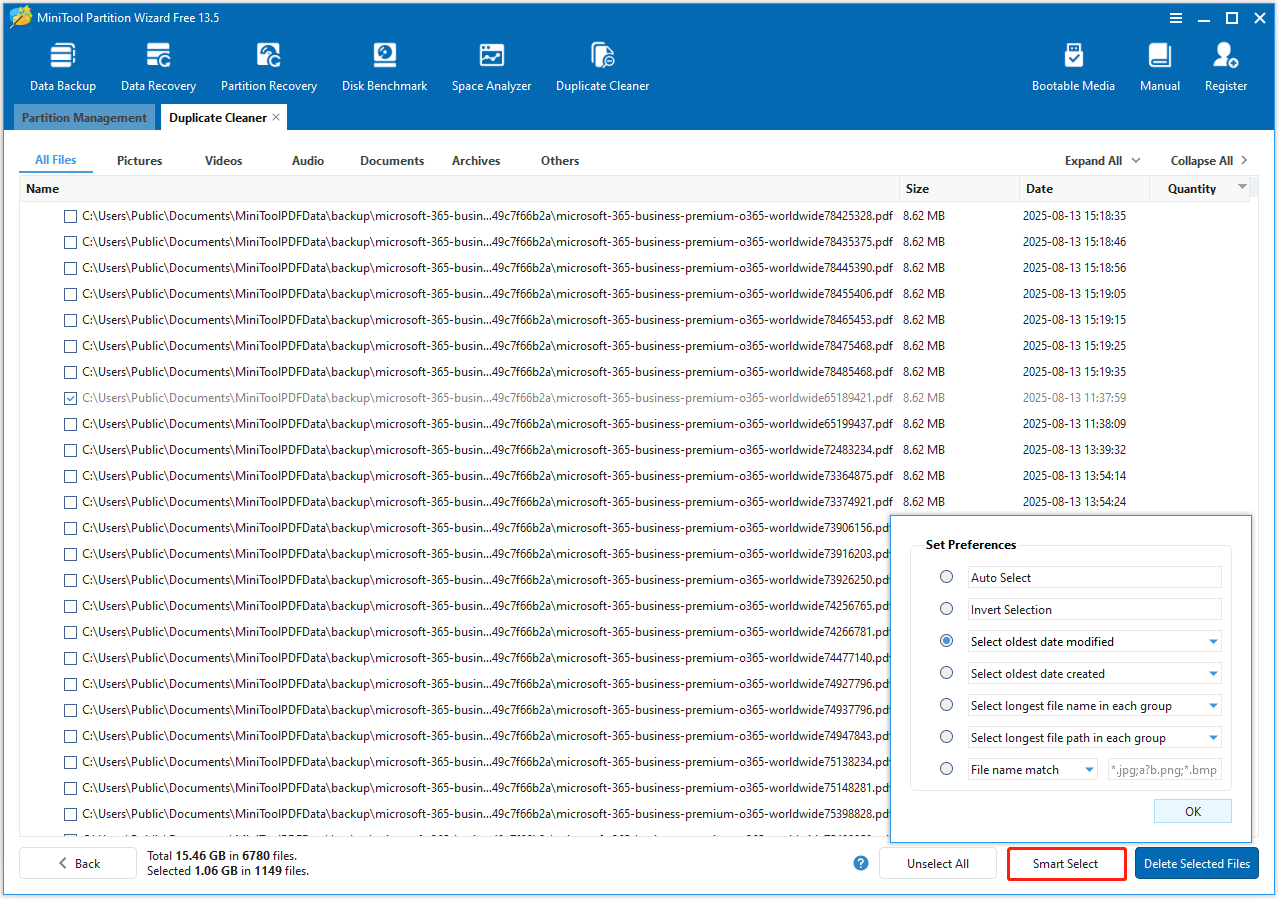This screenshot has width=1279, height=900.
Task: Collapse All file groups
Action: tap(1201, 160)
